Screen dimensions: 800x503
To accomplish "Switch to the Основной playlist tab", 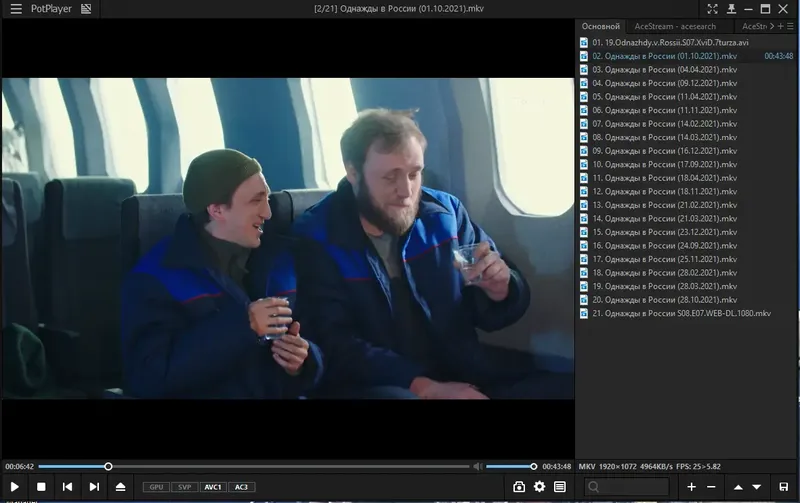I will 601,26.
